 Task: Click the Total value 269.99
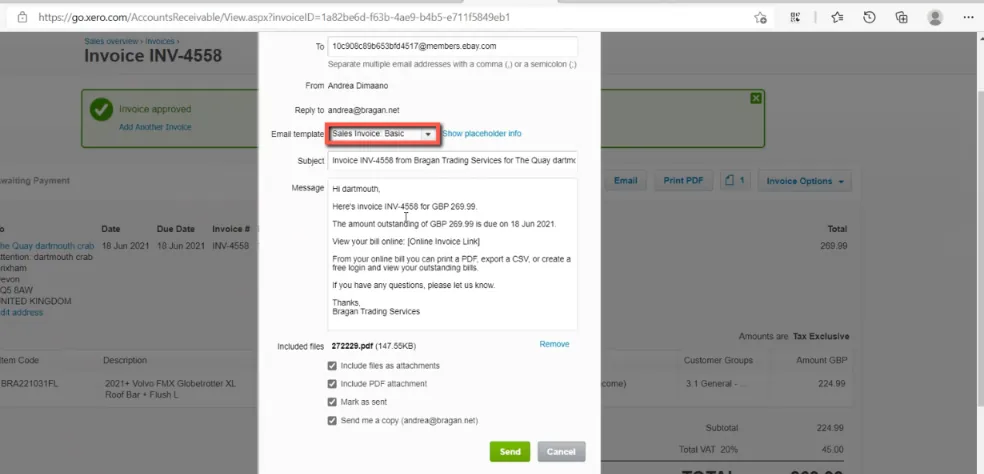pos(833,246)
